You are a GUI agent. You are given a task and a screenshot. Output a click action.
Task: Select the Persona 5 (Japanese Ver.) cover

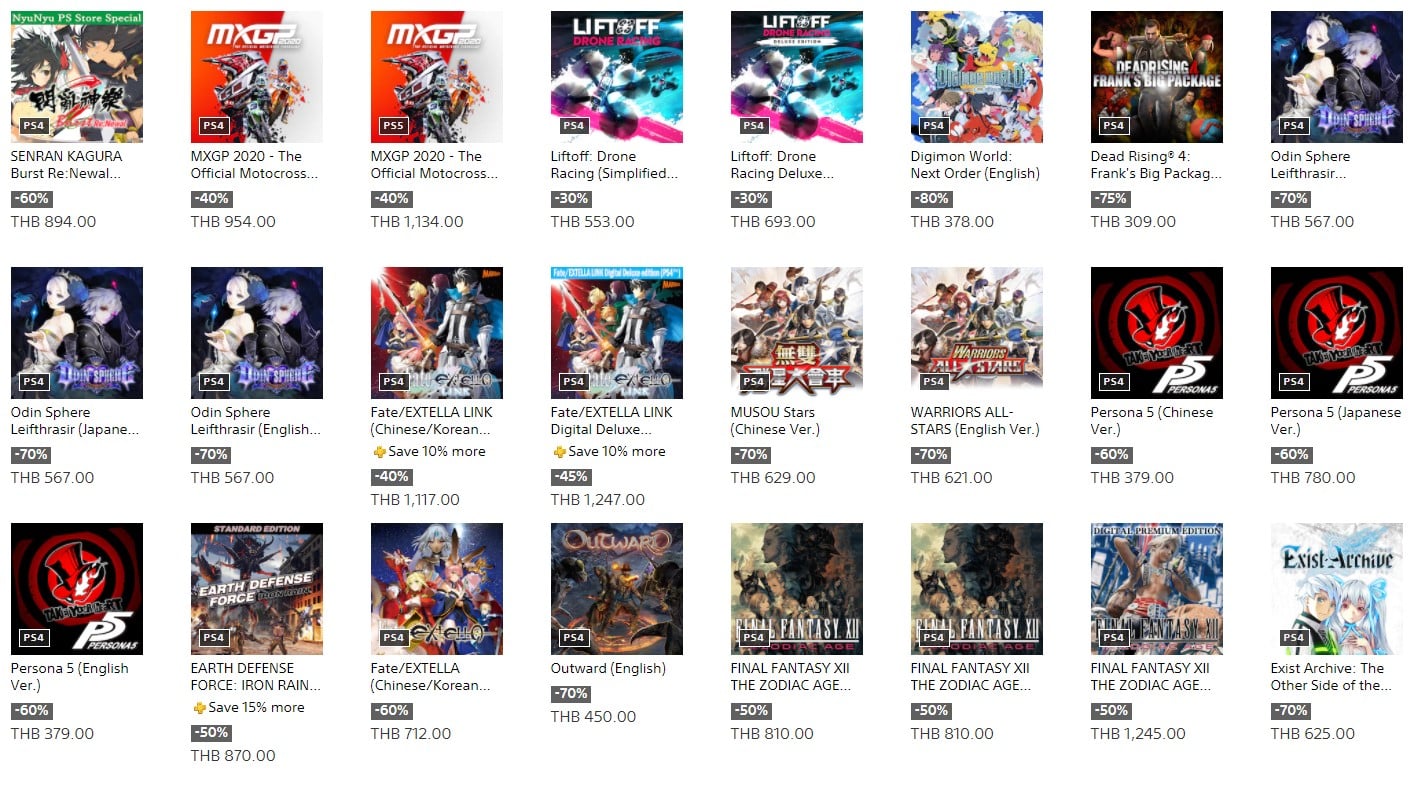pyautogui.click(x=1337, y=333)
